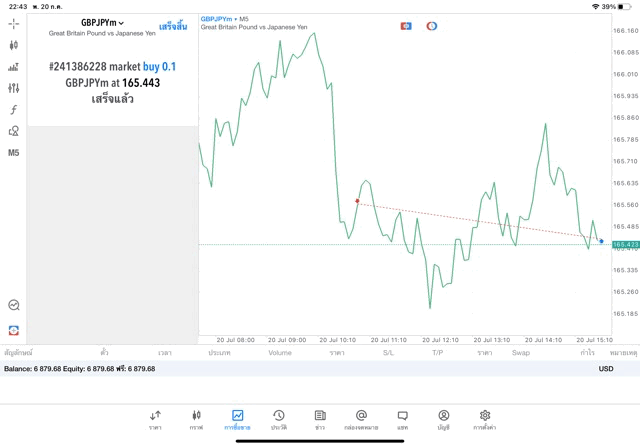640x447 pixels.
Task: Tap the 165.423 current price tag
Action: point(625,245)
